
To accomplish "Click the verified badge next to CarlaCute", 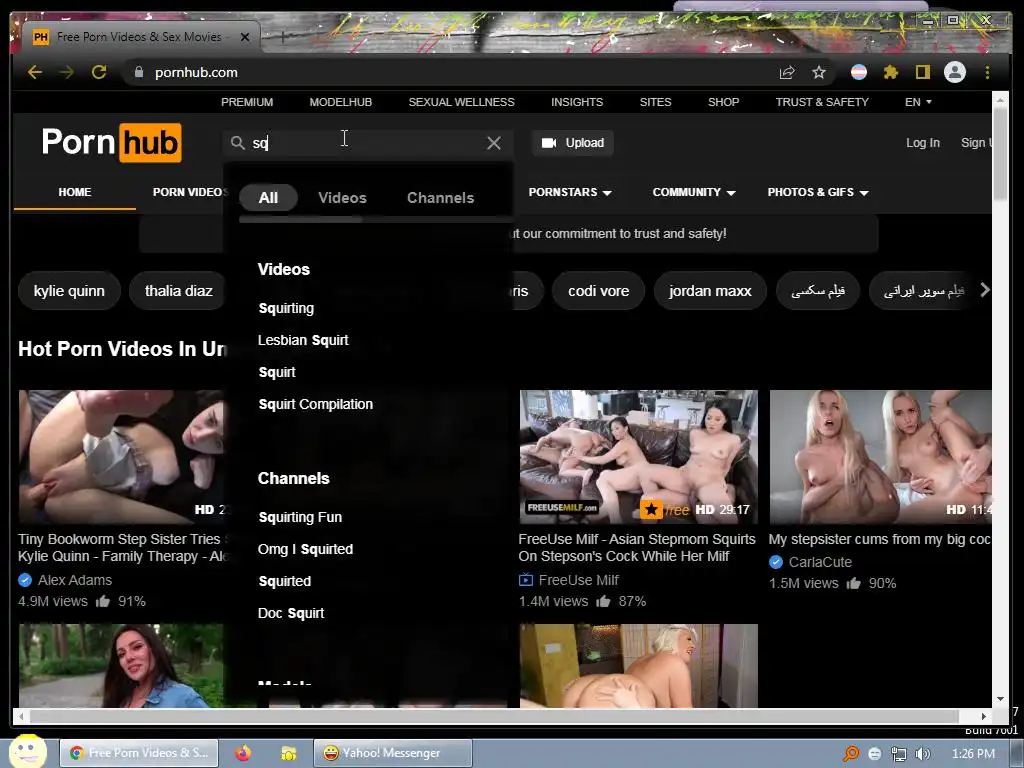I will coord(776,562).
